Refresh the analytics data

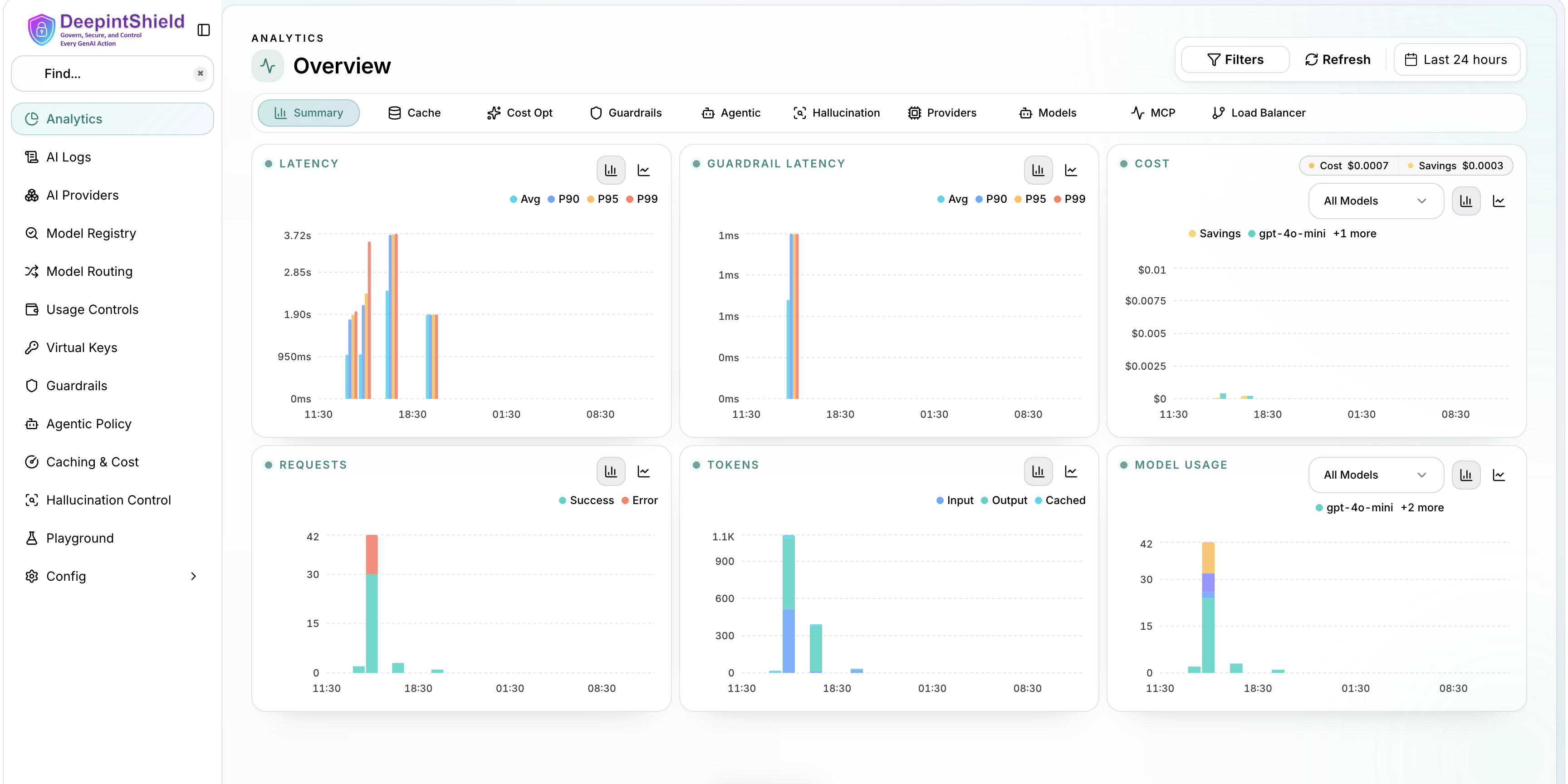[x=1338, y=59]
